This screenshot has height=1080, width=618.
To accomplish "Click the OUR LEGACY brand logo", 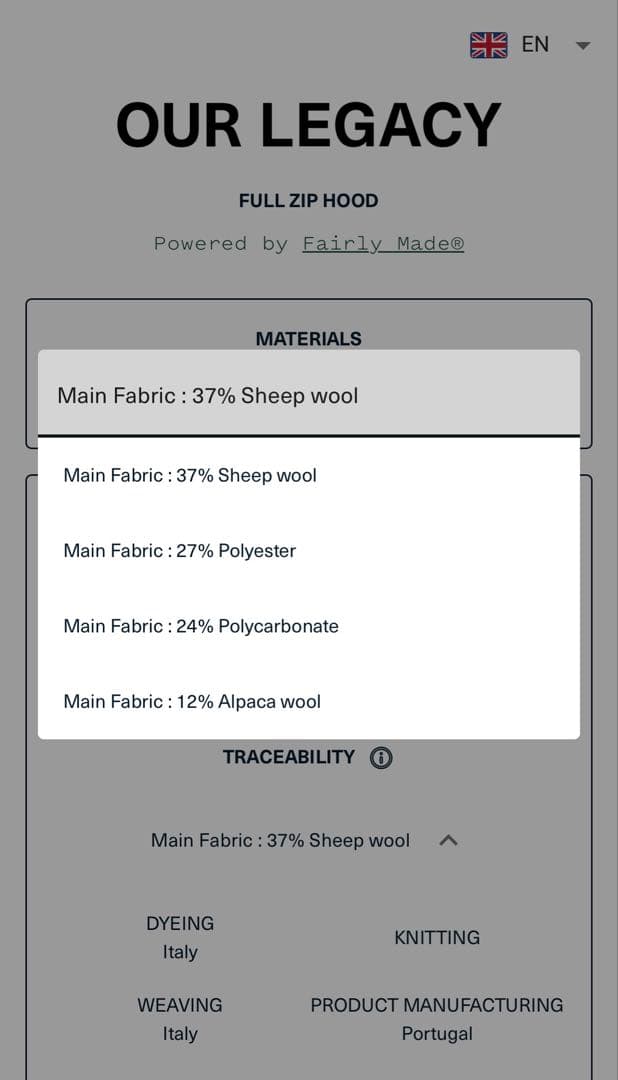I will click(309, 126).
